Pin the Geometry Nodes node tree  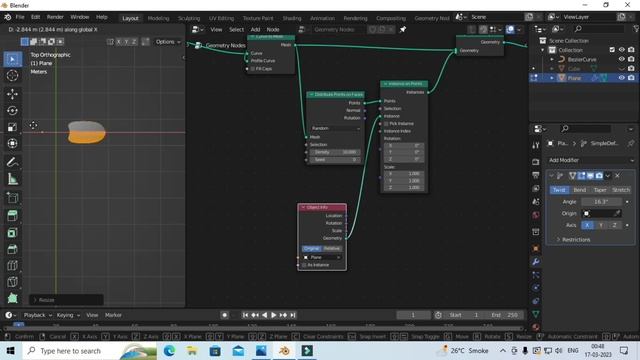pos(403,29)
